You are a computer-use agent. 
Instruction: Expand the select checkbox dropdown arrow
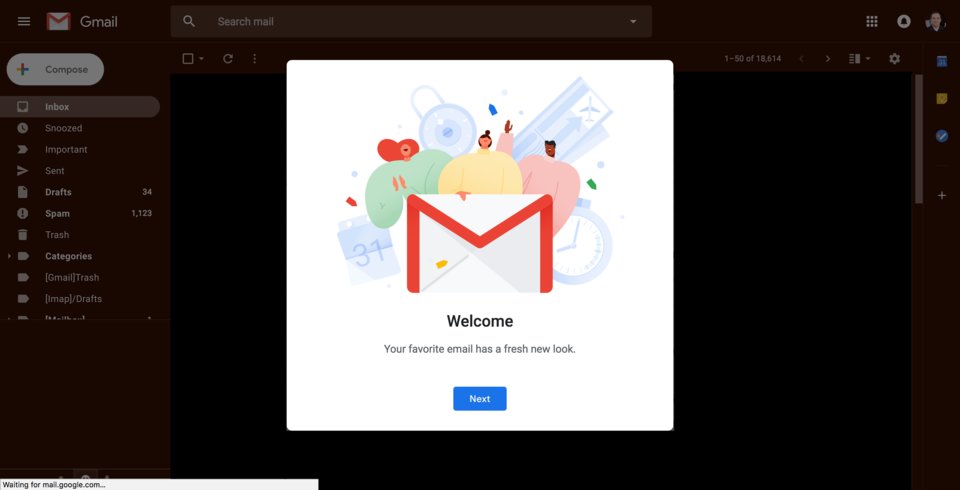(201, 59)
